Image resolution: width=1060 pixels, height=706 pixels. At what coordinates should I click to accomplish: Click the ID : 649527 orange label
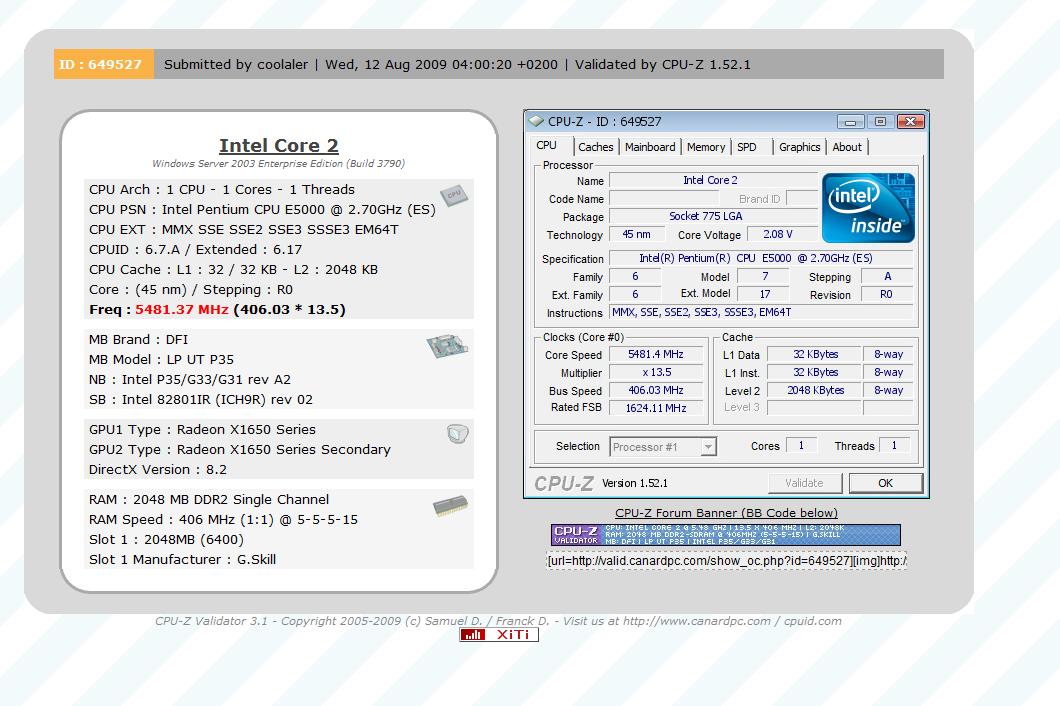[103, 64]
